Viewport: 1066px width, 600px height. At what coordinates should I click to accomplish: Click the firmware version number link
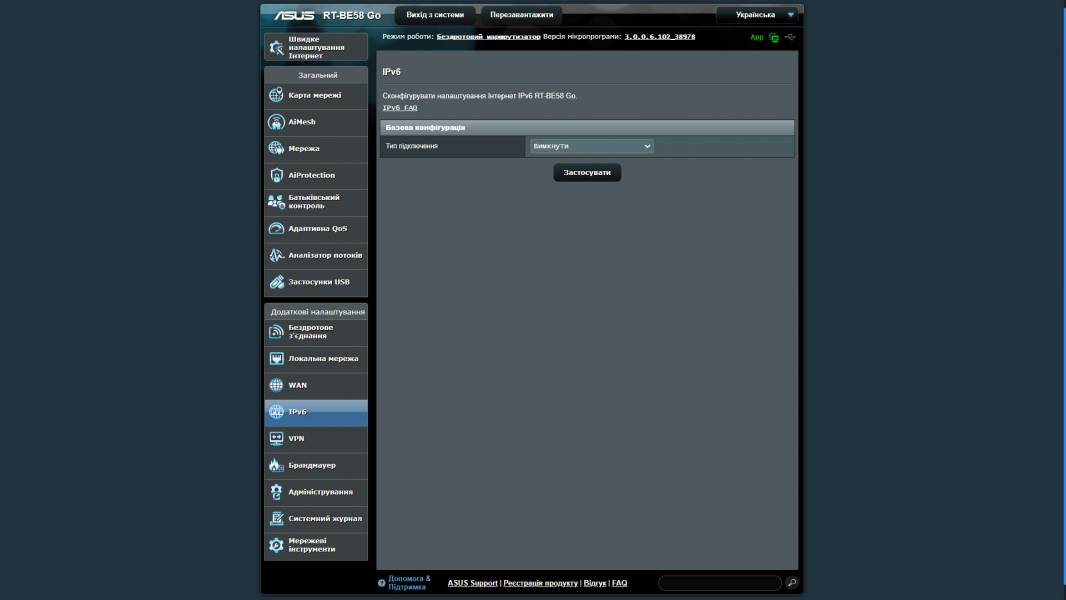tap(659, 36)
